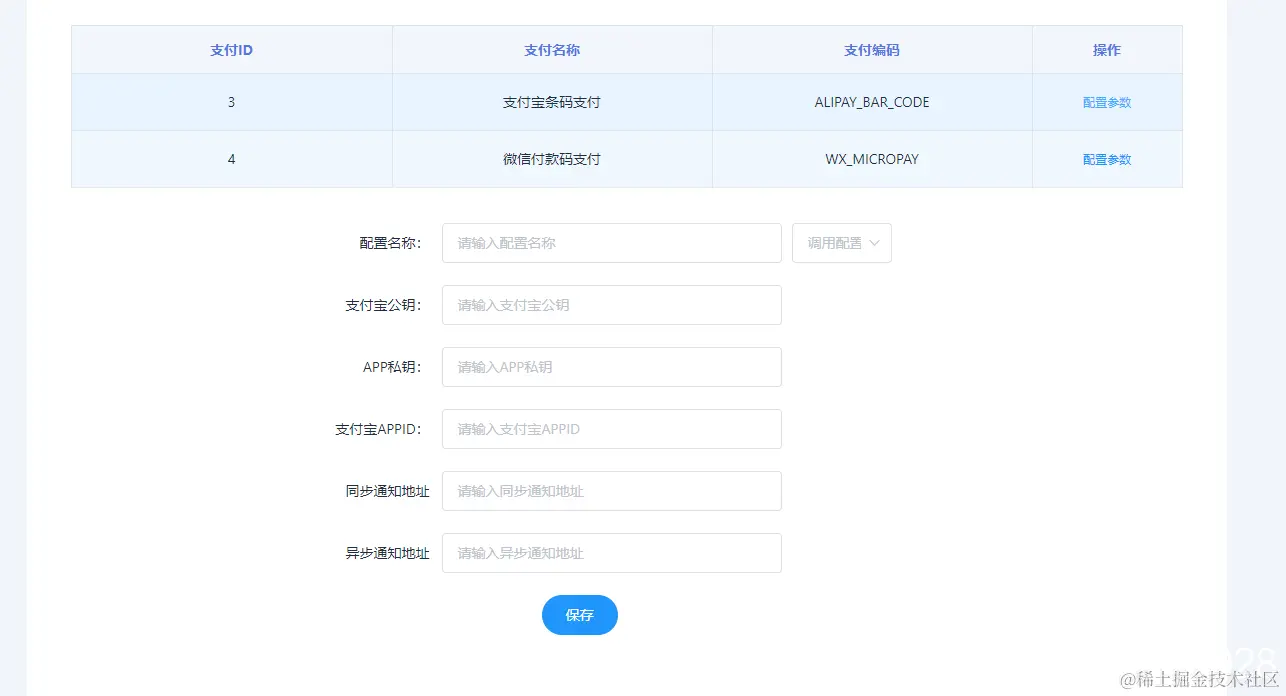Click the 支付编码 column header
Viewport: 1286px width, 696px height.
pyautogui.click(x=872, y=50)
